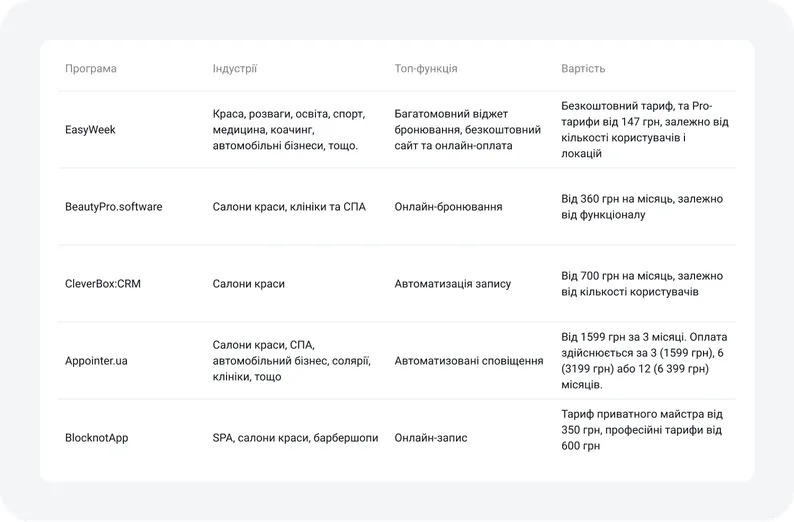This screenshot has width=794, height=522.
Task: Click the Індустрії column header
Action: click(x=234, y=68)
